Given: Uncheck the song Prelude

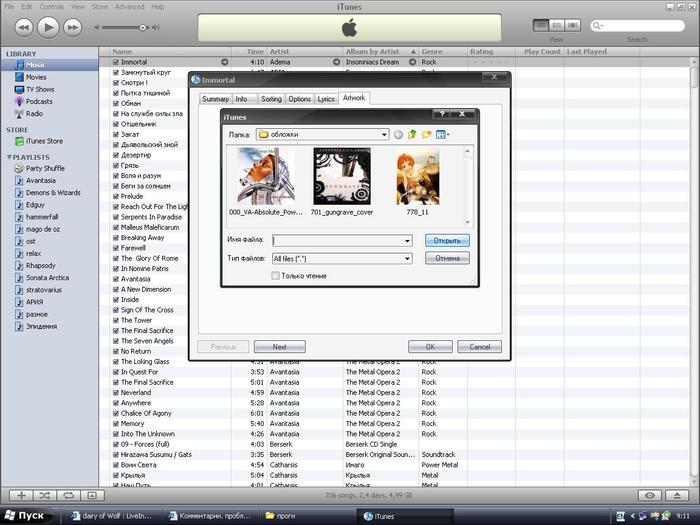Looking at the screenshot, I should point(116,196).
